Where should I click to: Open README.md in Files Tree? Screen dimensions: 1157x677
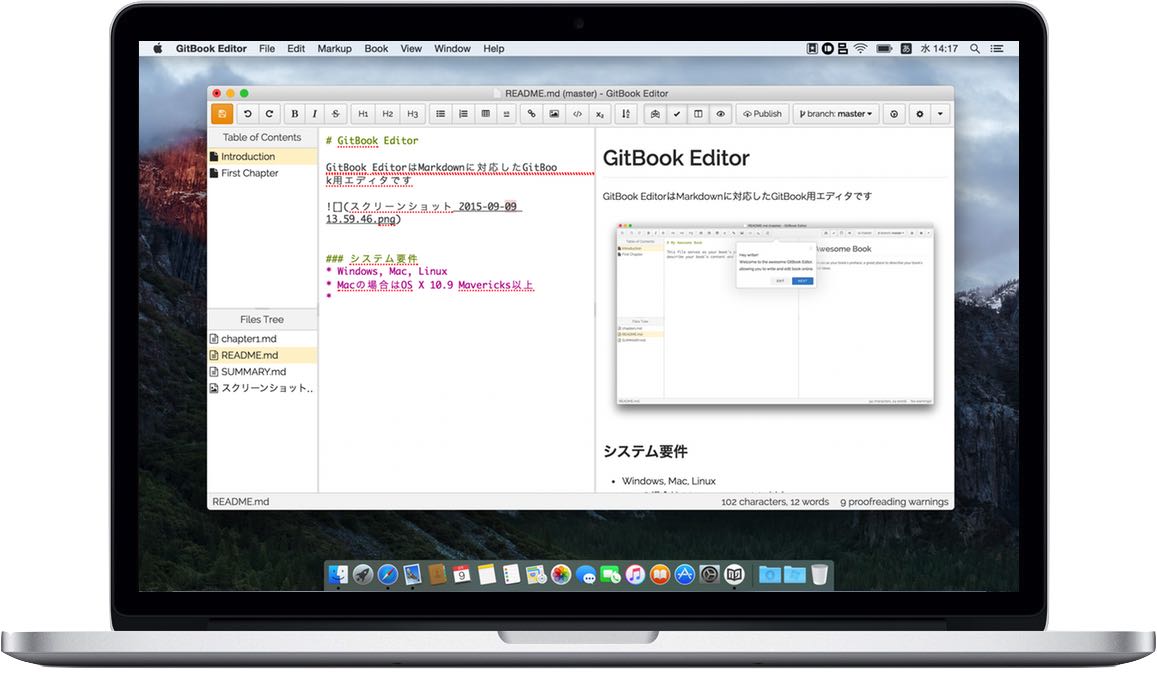click(x=263, y=355)
